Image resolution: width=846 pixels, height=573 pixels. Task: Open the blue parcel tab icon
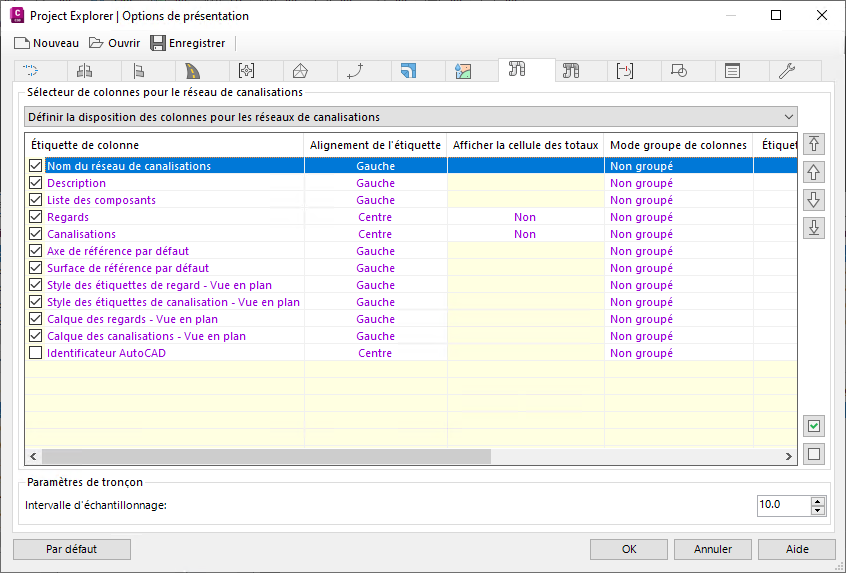pyautogui.click(x=408, y=71)
